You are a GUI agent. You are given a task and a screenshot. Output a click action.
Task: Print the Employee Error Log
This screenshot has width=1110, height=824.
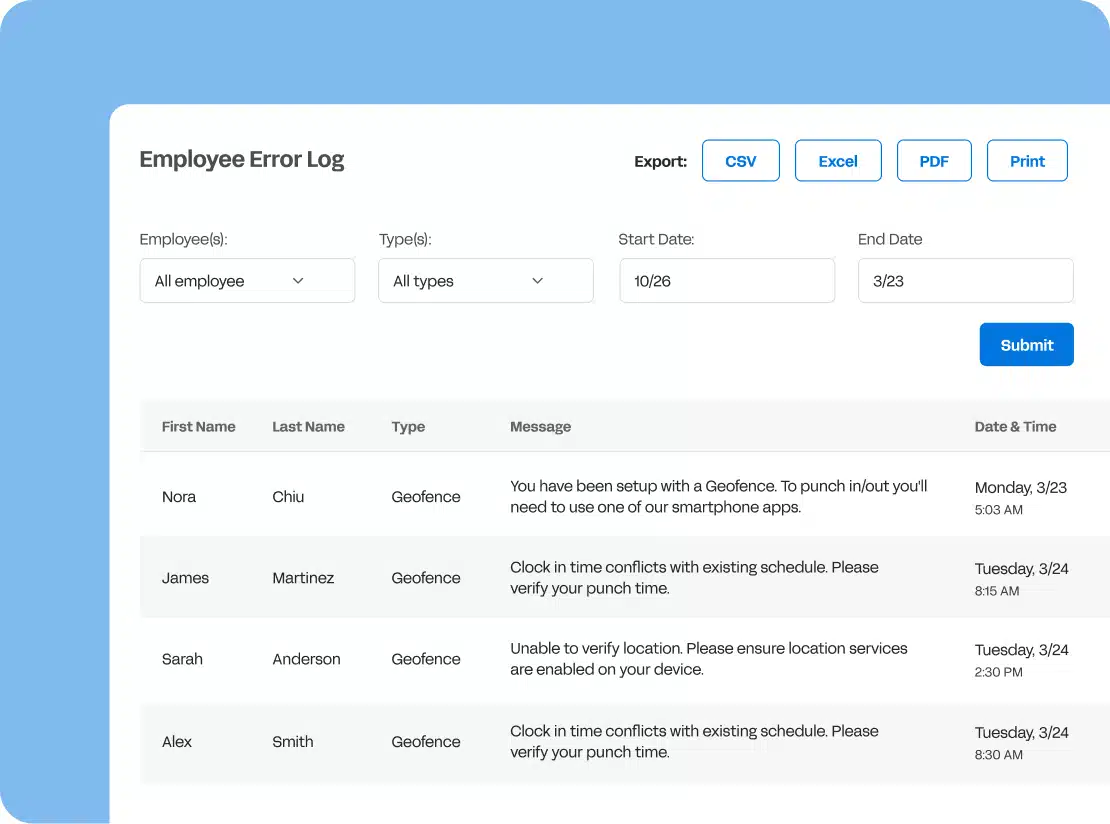click(x=1027, y=161)
